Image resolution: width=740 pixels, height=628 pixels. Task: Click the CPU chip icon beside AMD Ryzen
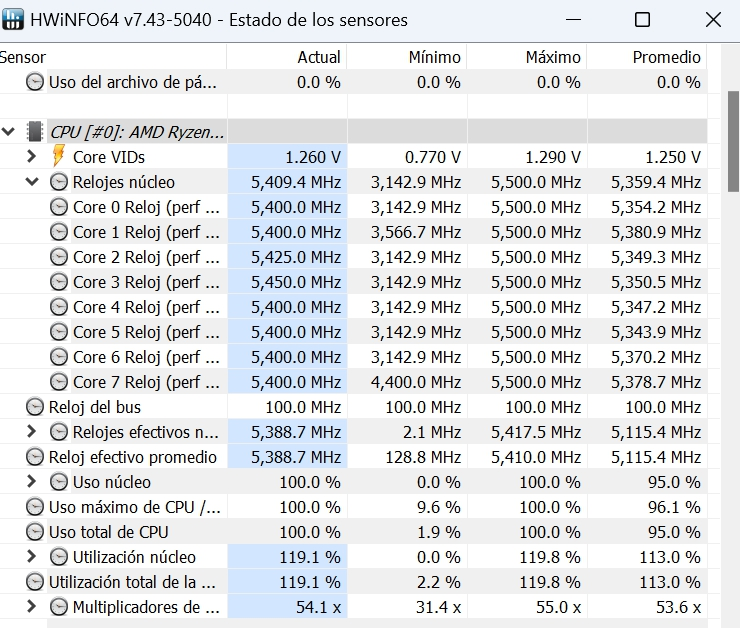[x=34, y=132]
